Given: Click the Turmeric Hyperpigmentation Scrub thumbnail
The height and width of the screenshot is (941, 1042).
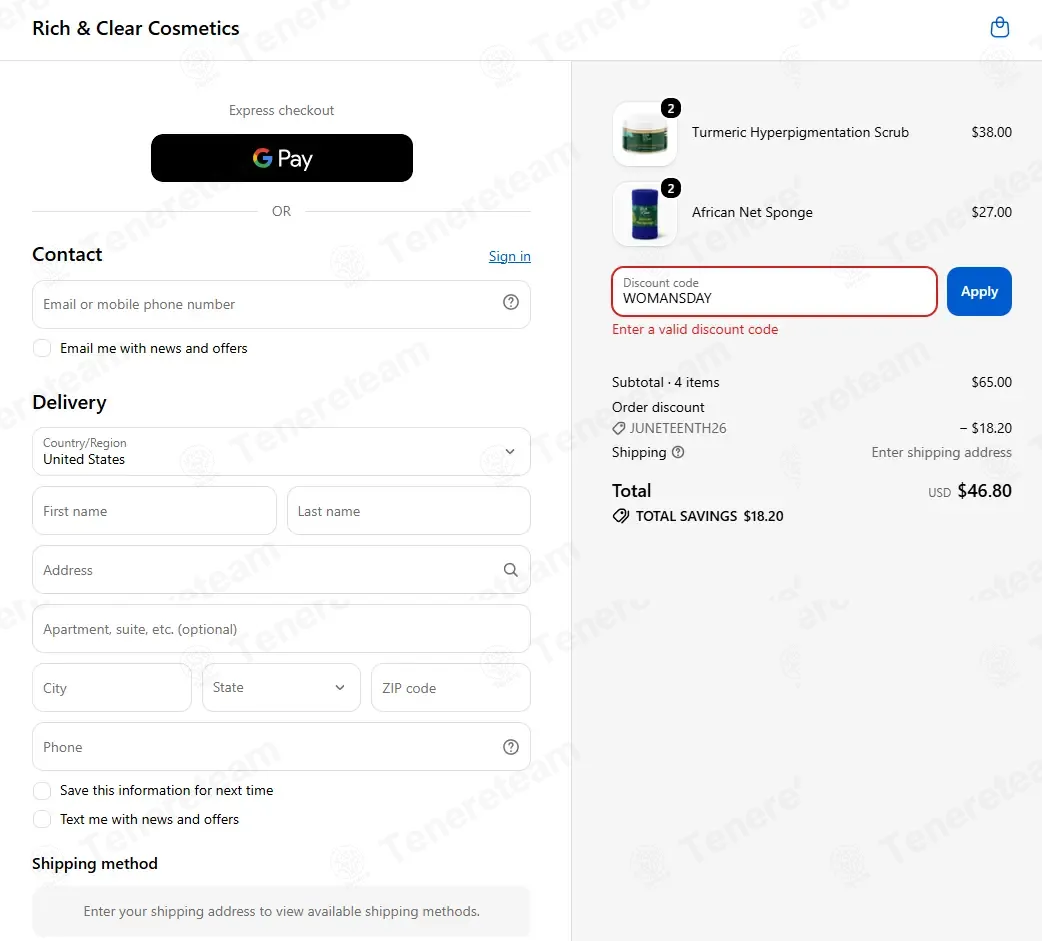Looking at the screenshot, I should 645,134.
